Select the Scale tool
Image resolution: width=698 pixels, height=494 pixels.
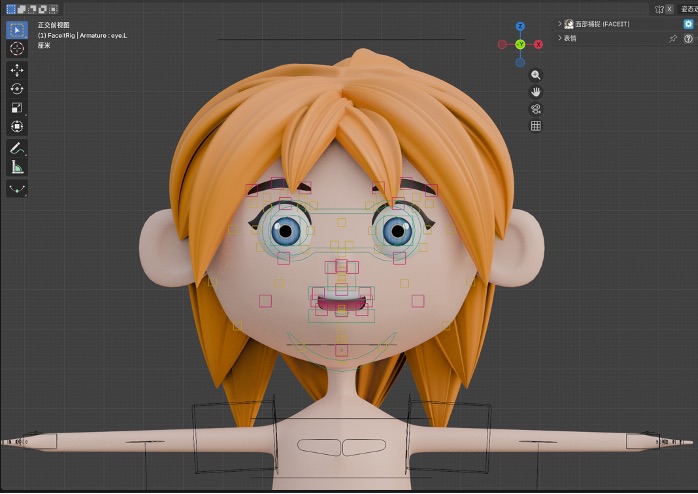17,108
